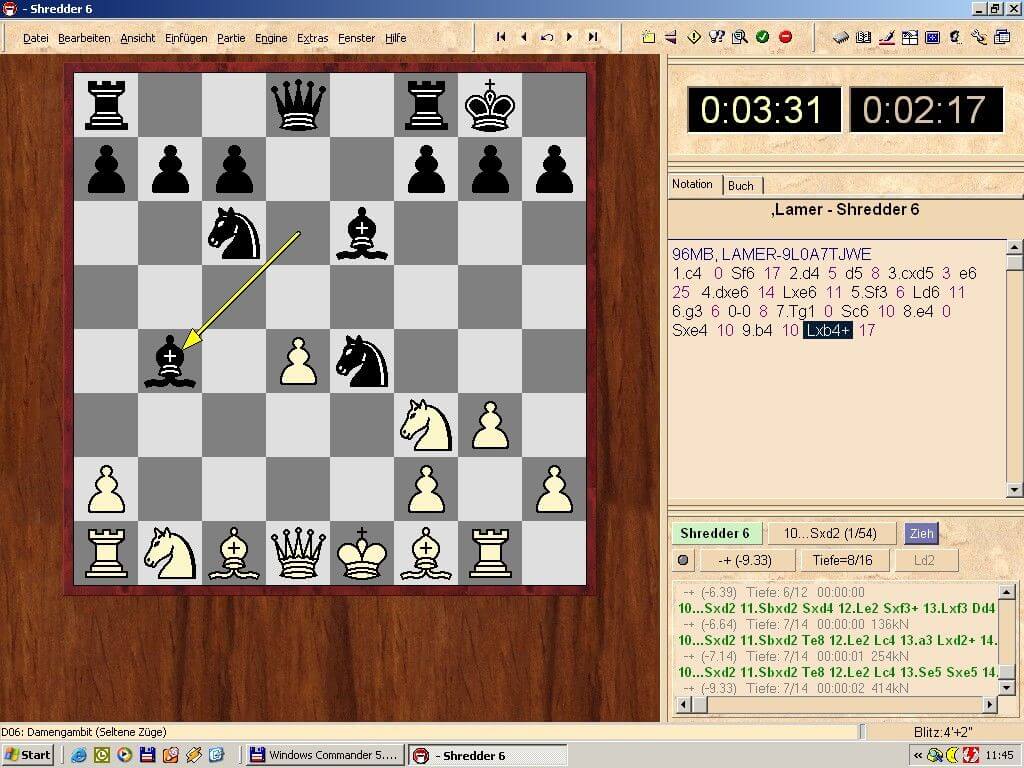The height and width of the screenshot is (768, 1024).
Task: Click the move 3.cxd5 in notation
Action: (910, 273)
